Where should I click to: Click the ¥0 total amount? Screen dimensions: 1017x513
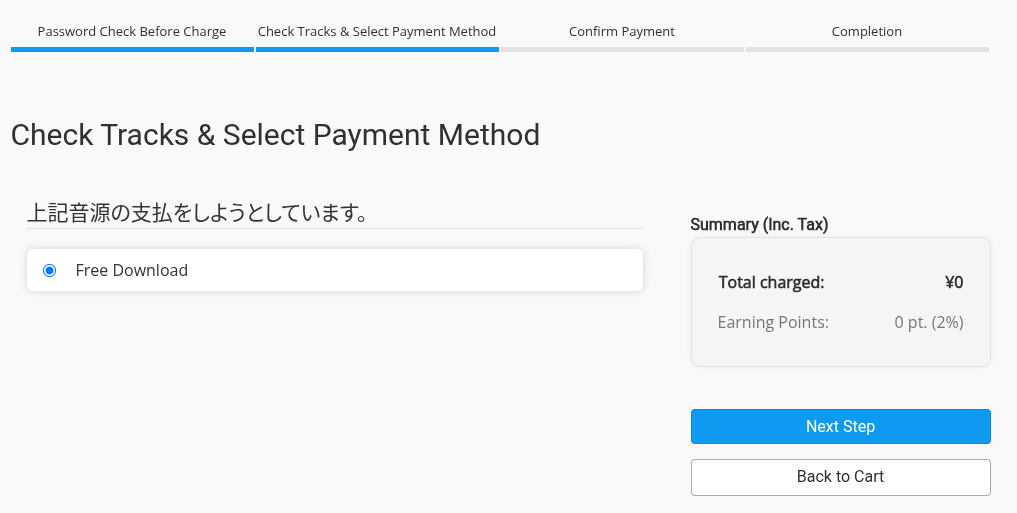953,282
